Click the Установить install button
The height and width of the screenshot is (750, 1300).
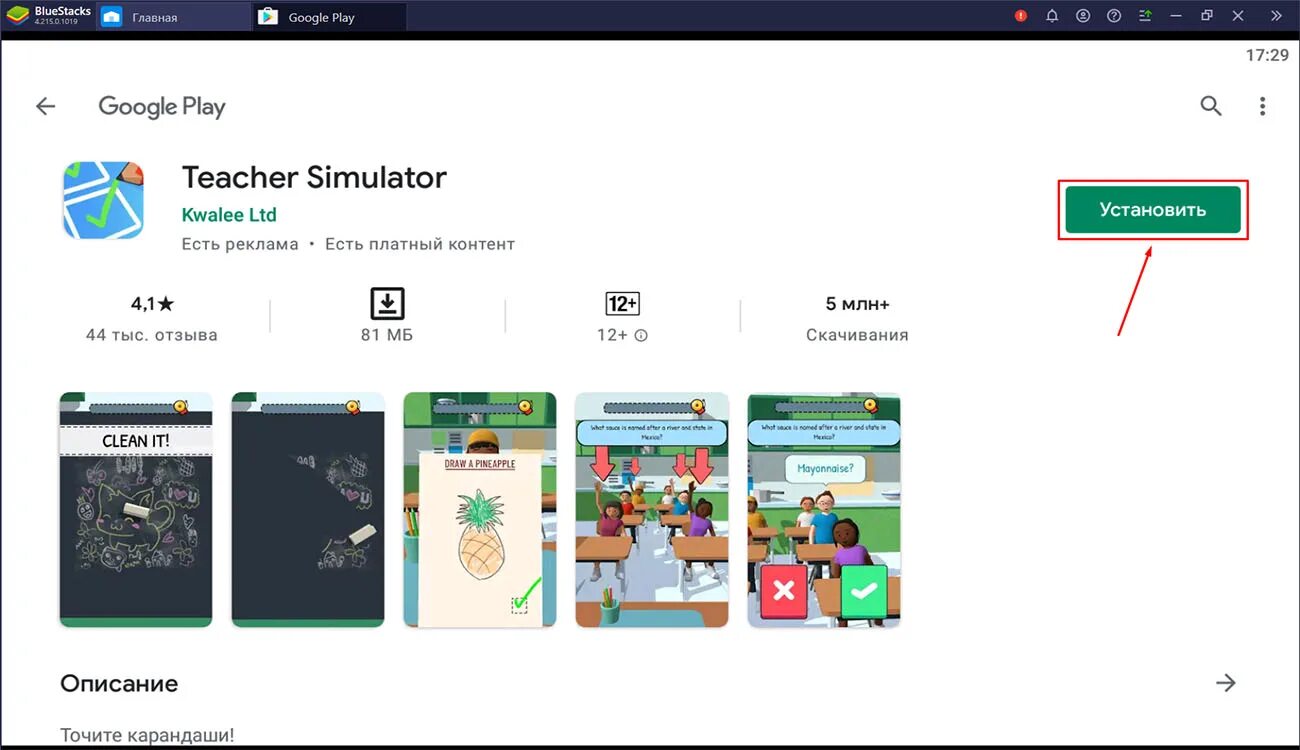1153,210
